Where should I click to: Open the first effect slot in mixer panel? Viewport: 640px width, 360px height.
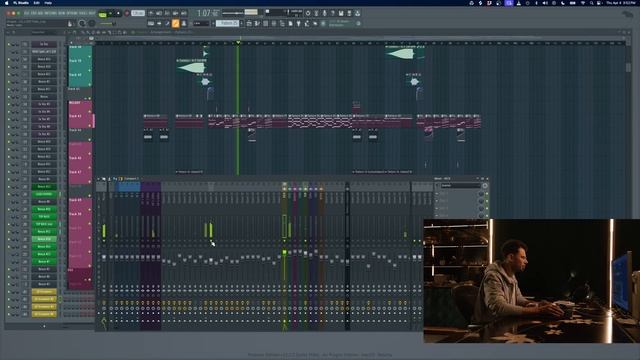tap(460, 193)
